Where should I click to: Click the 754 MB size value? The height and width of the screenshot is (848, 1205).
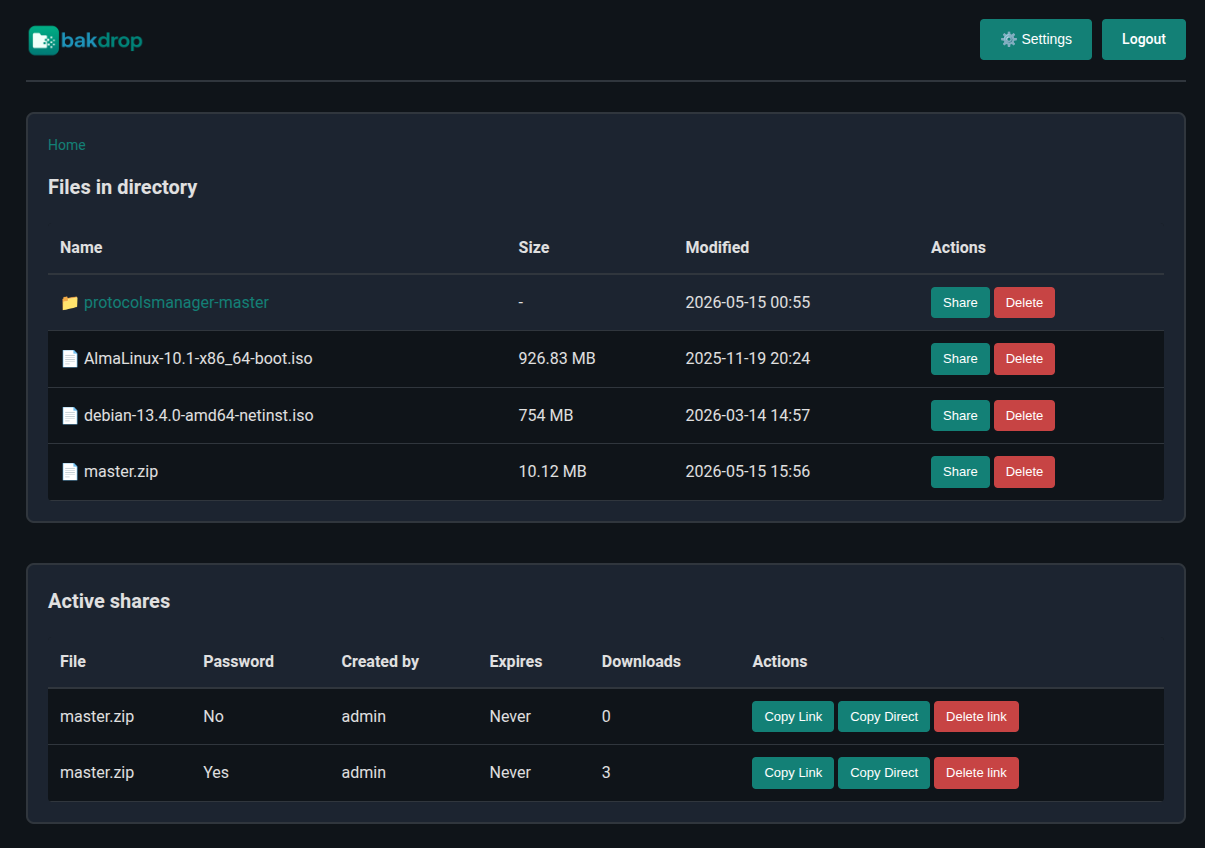tap(546, 415)
